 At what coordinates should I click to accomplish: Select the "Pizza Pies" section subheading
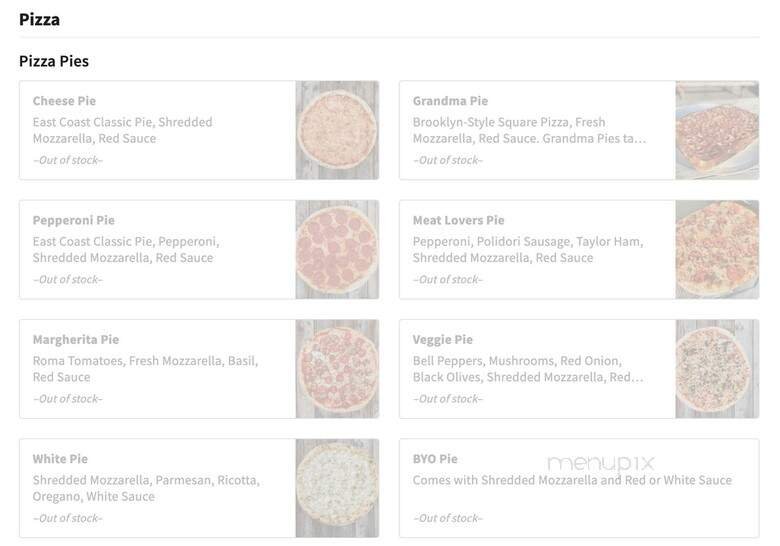tap(54, 61)
